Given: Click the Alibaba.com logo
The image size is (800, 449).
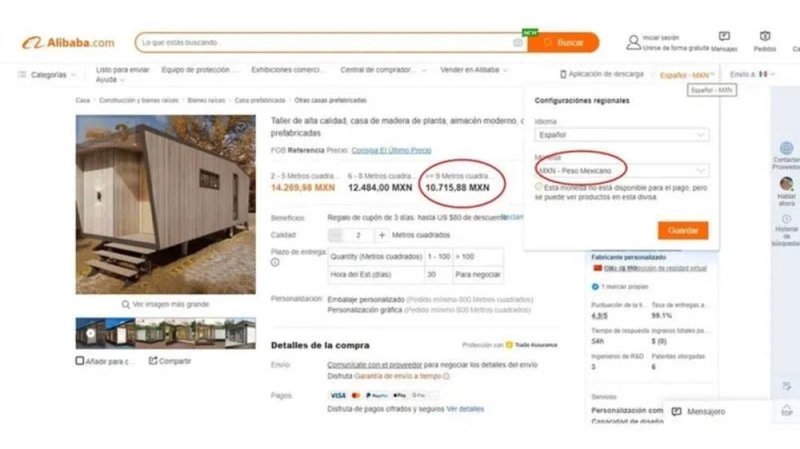Looking at the screenshot, I should pyautogui.click(x=68, y=43).
